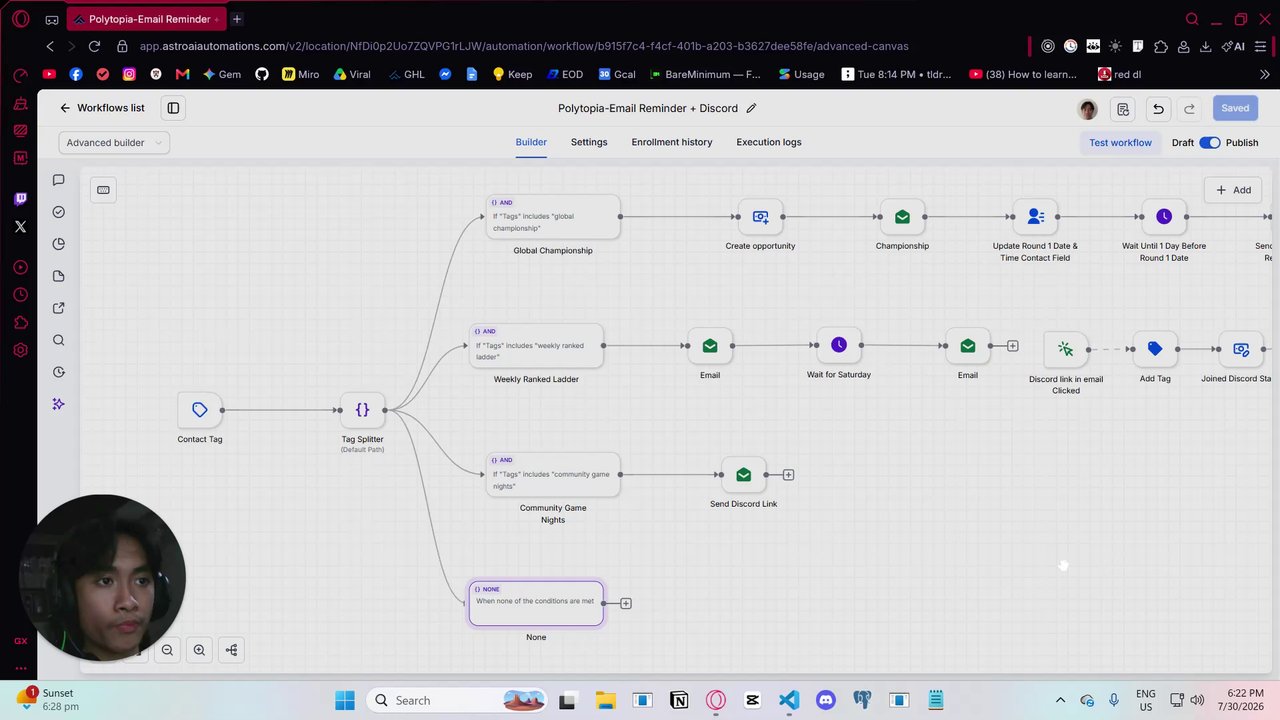
Task: Click the Add button on canvas
Action: (x=1233, y=190)
